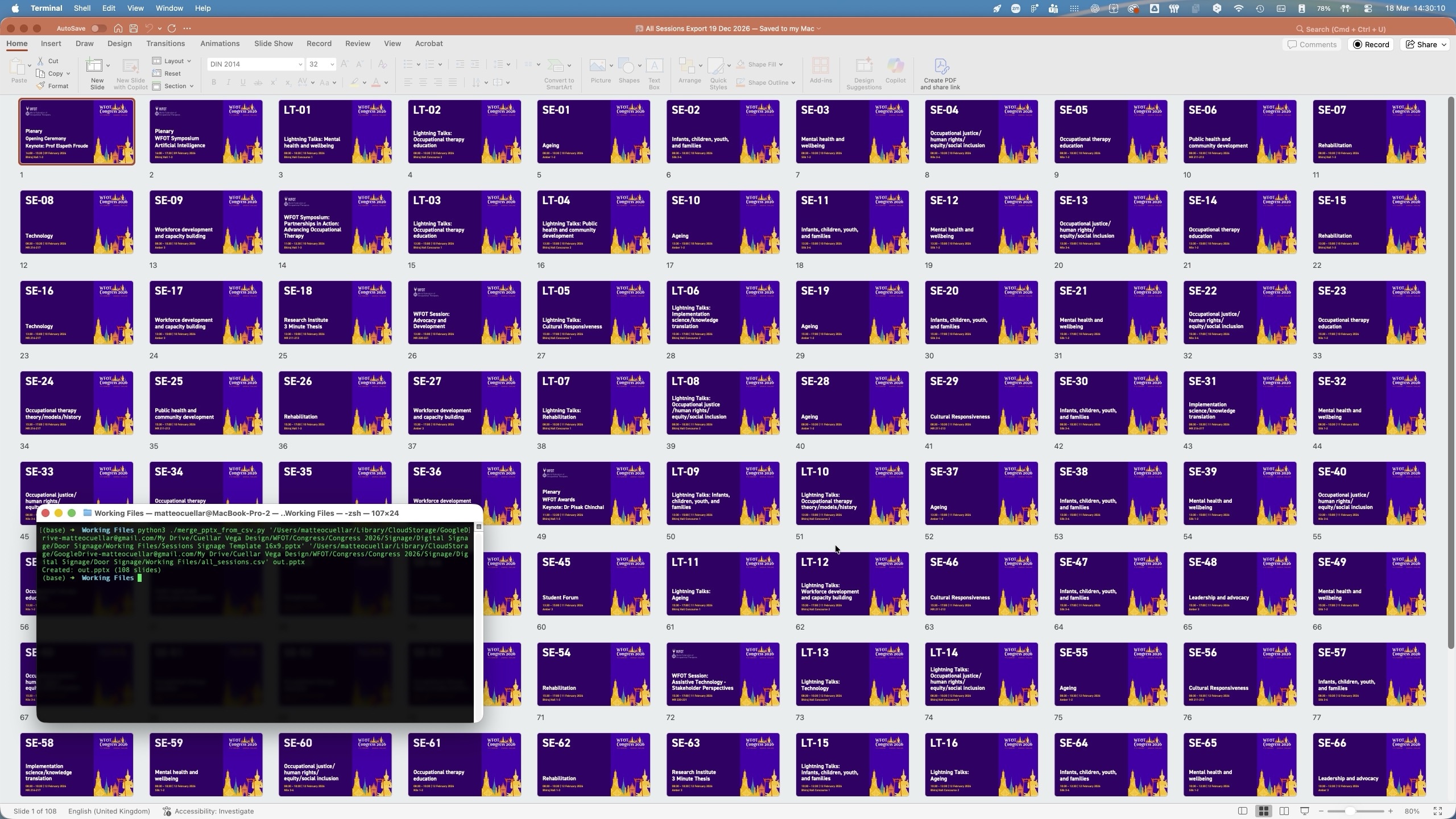
Task: Click fit-to-window icon in status bar
Action: pos(1437,811)
